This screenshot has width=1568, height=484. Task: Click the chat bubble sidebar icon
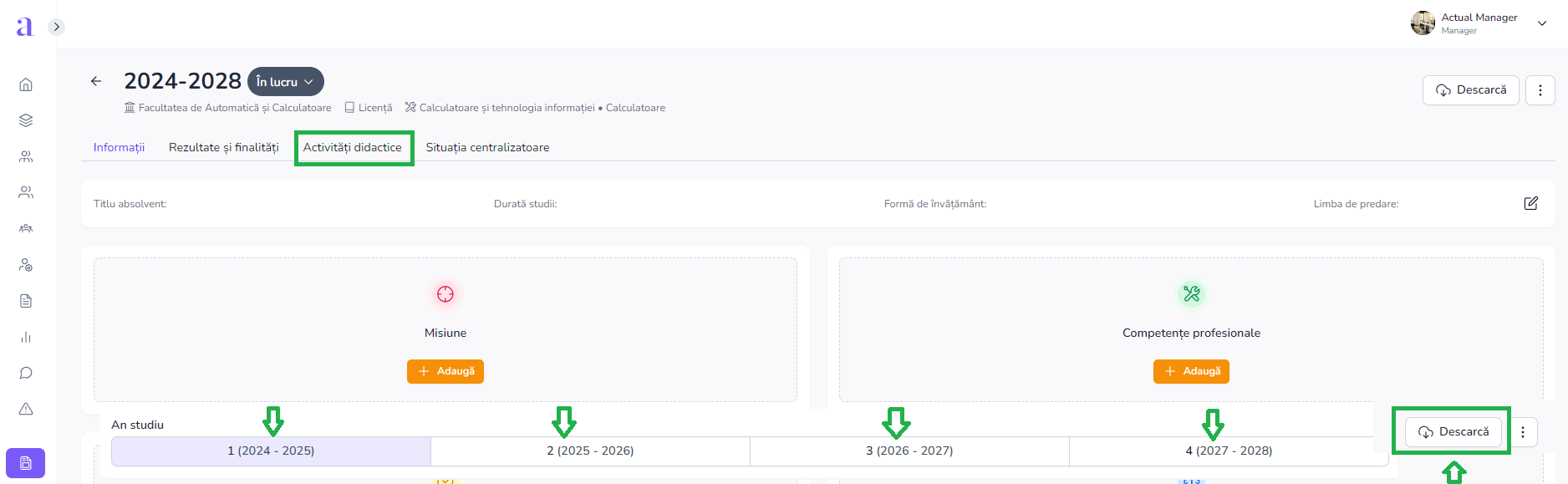click(26, 373)
